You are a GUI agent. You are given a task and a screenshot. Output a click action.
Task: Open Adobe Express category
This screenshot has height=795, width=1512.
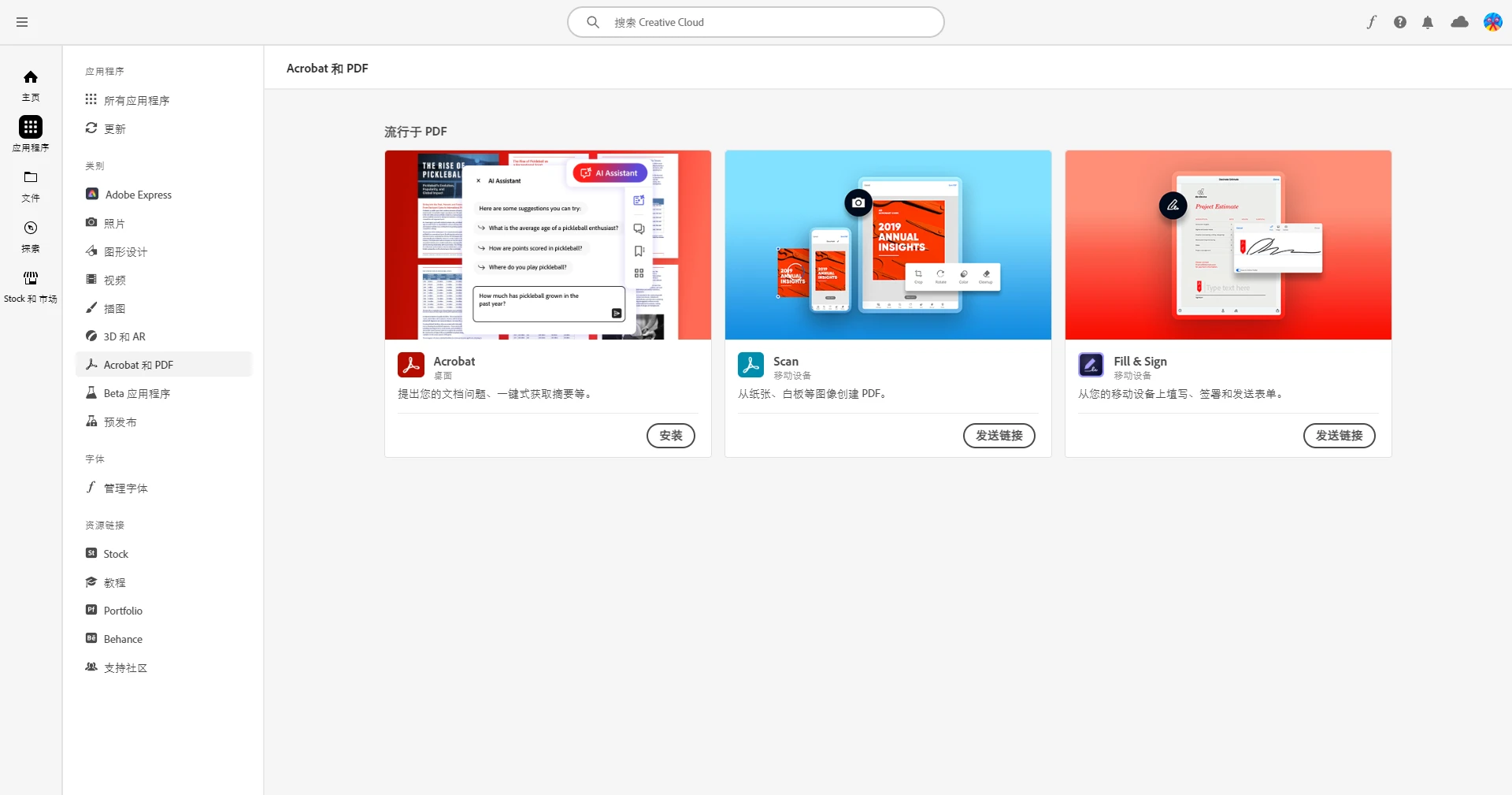[x=164, y=195]
